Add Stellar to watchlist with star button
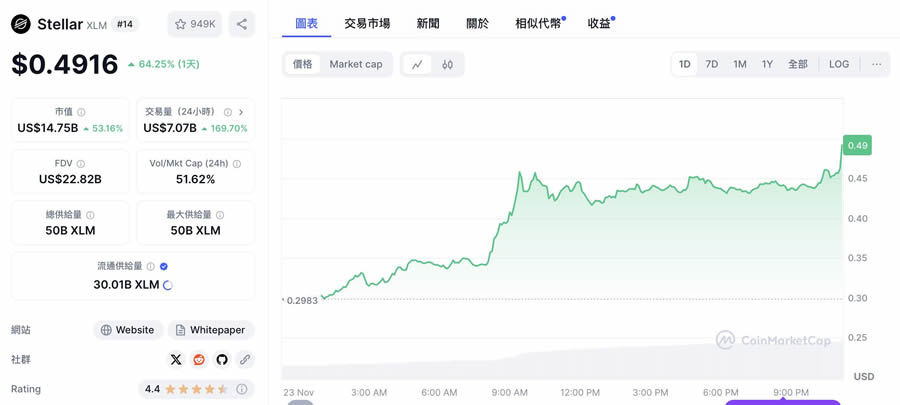The height and width of the screenshot is (405, 900). (195, 24)
